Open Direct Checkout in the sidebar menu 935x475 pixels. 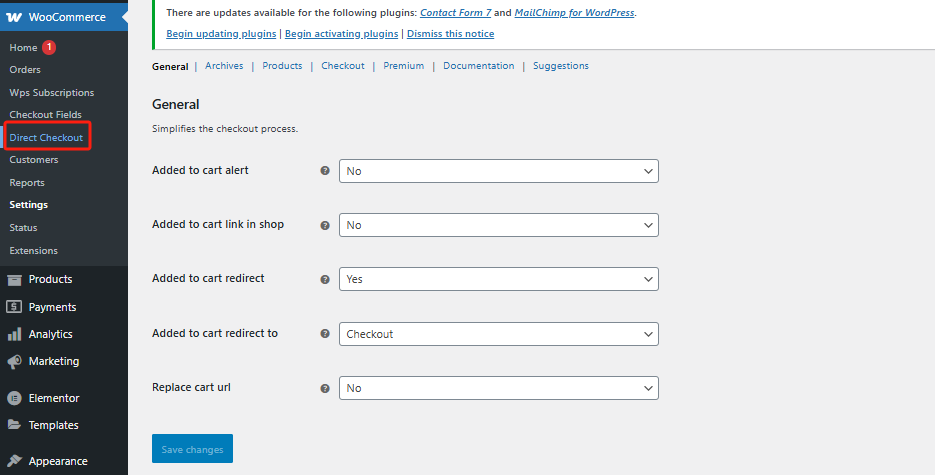click(x=46, y=137)
